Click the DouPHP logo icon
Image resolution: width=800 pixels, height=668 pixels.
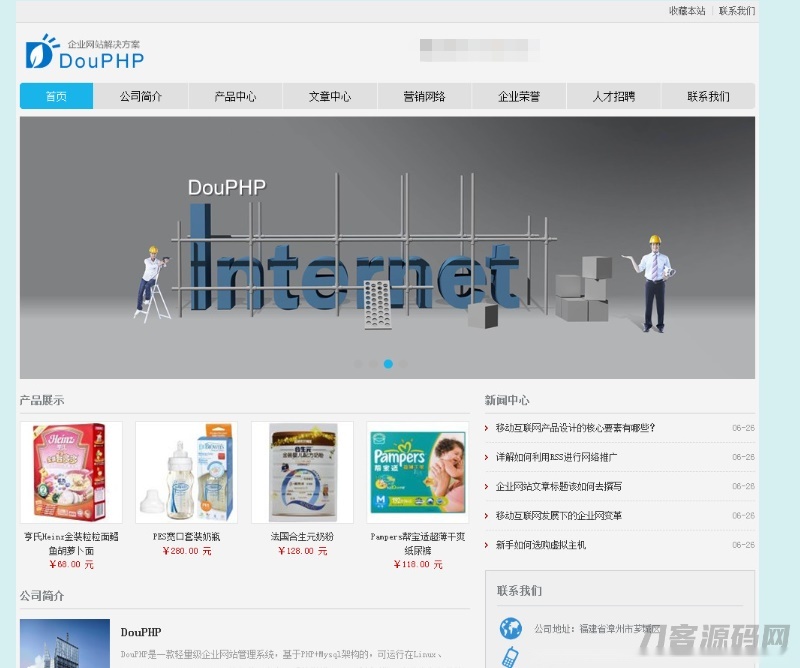tap(39, 52)
